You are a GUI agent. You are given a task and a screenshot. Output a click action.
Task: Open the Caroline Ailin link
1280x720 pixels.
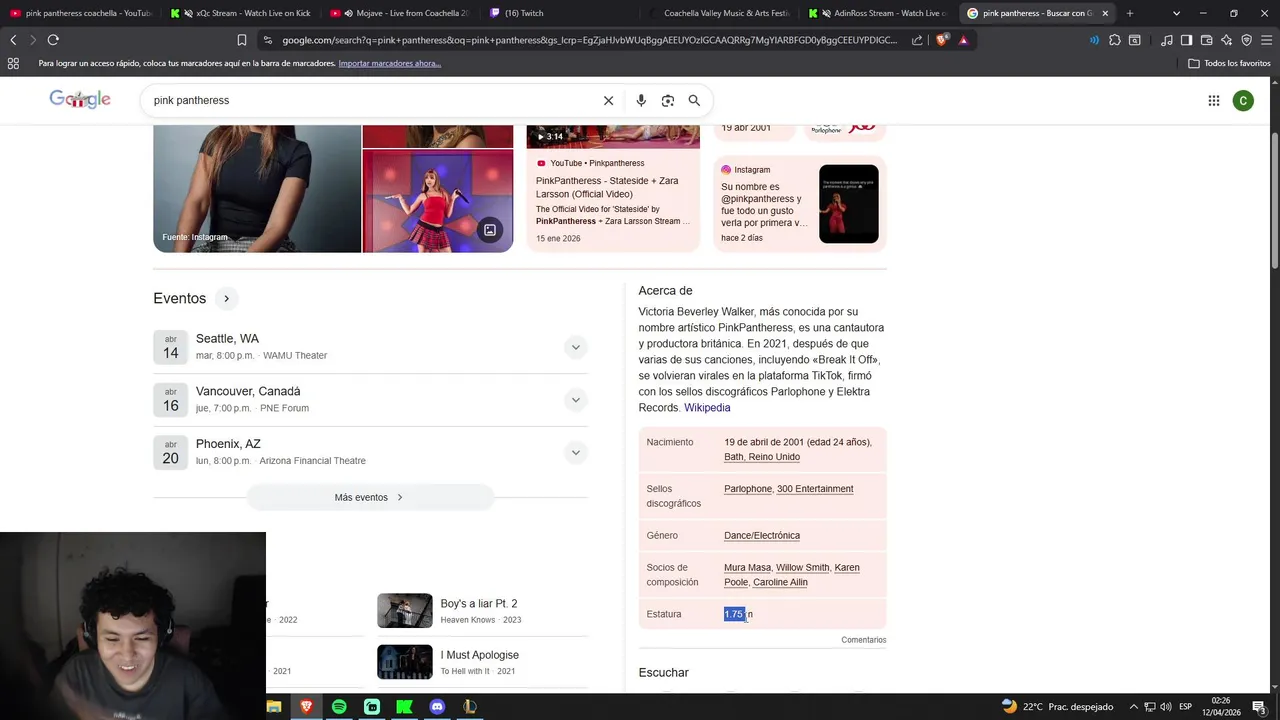(x=780, y=583)
